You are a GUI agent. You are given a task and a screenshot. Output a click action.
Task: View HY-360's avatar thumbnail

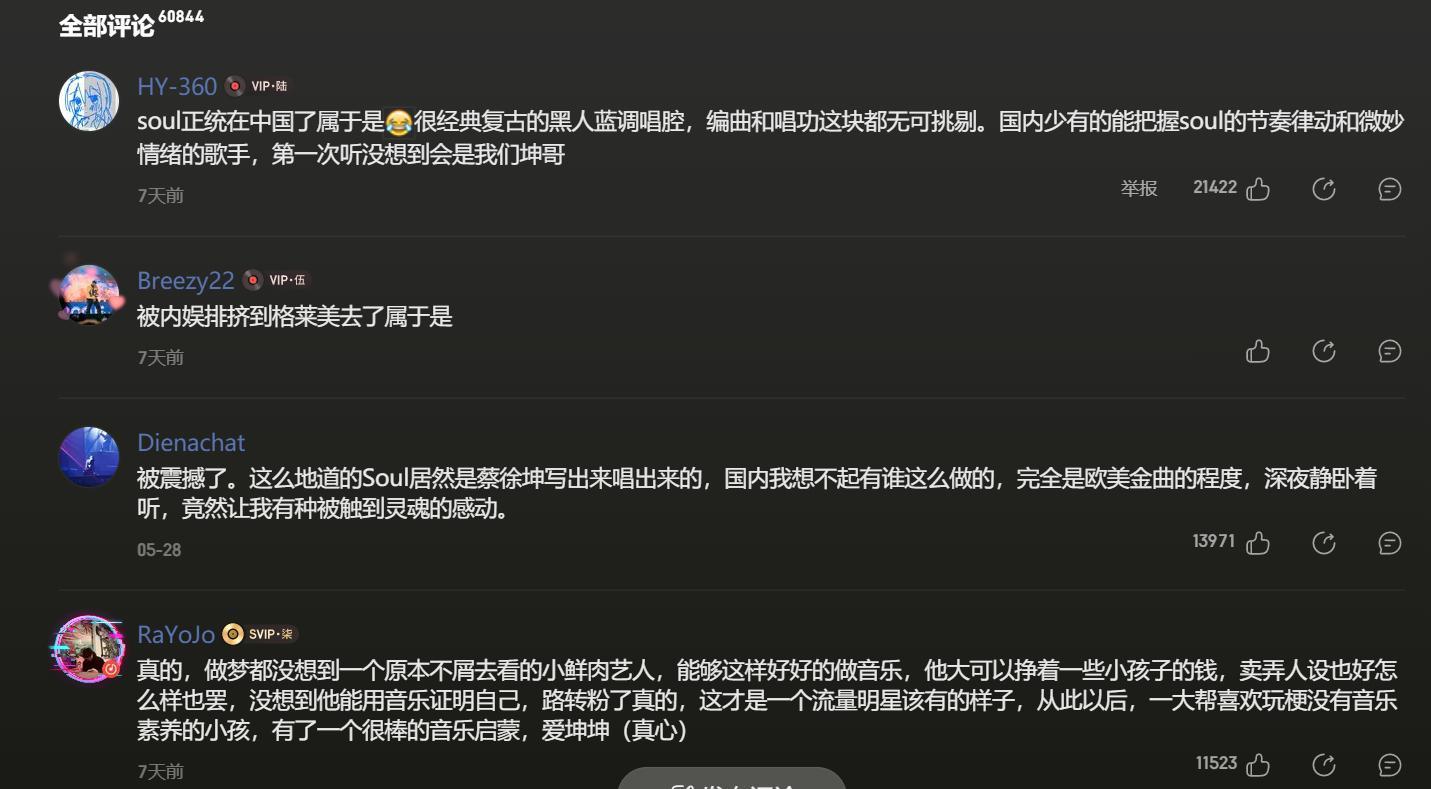point(89,101)
